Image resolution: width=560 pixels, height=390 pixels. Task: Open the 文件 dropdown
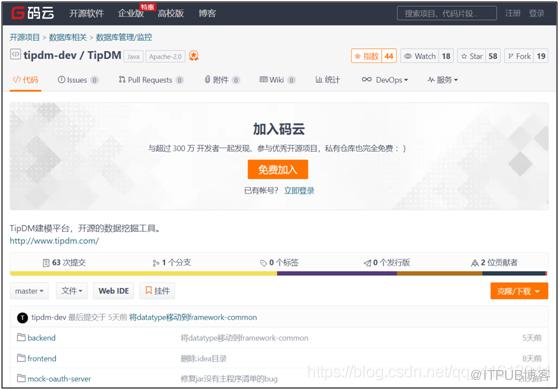point(71,291)
